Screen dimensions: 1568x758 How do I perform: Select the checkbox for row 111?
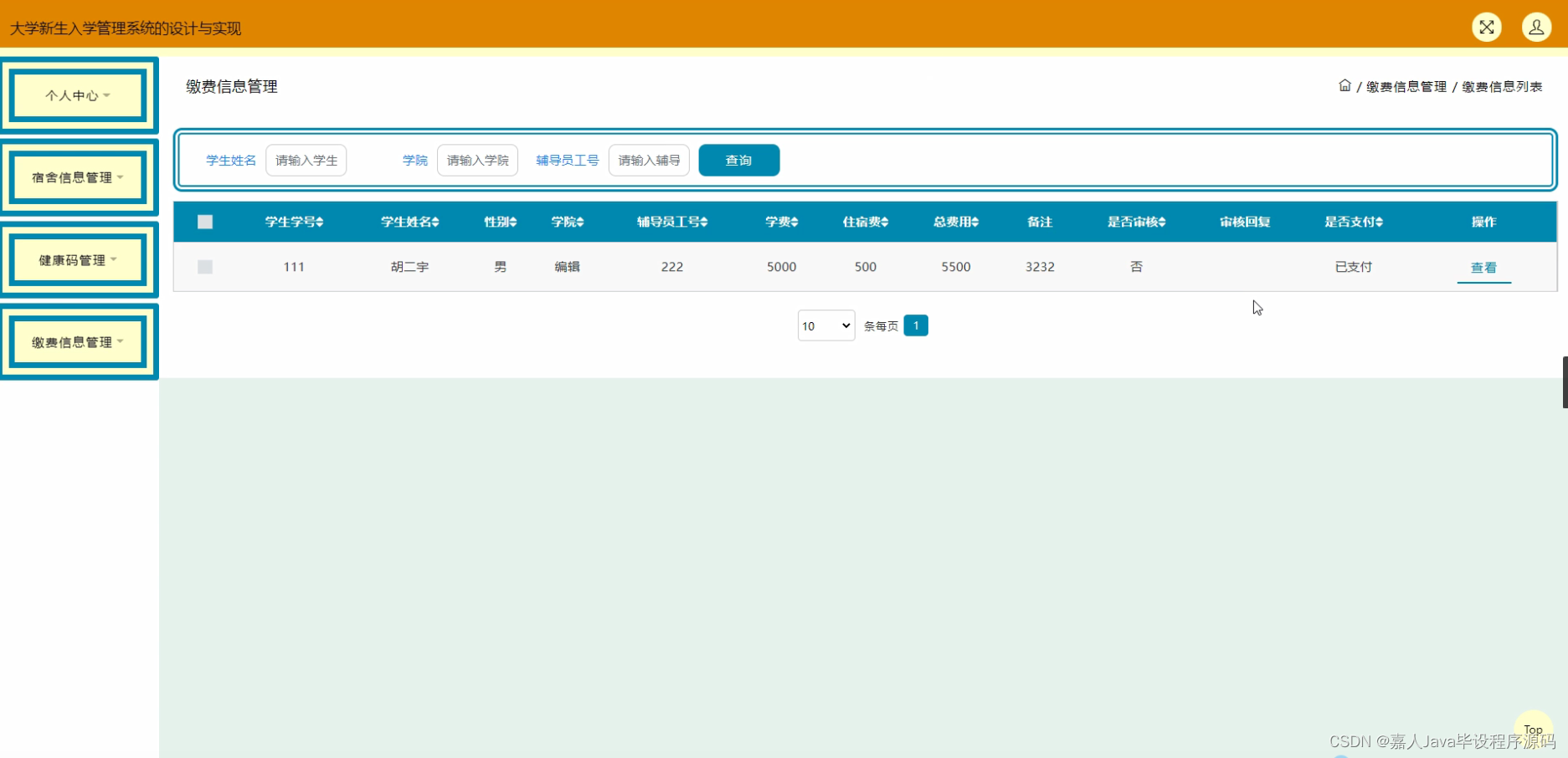205,267
